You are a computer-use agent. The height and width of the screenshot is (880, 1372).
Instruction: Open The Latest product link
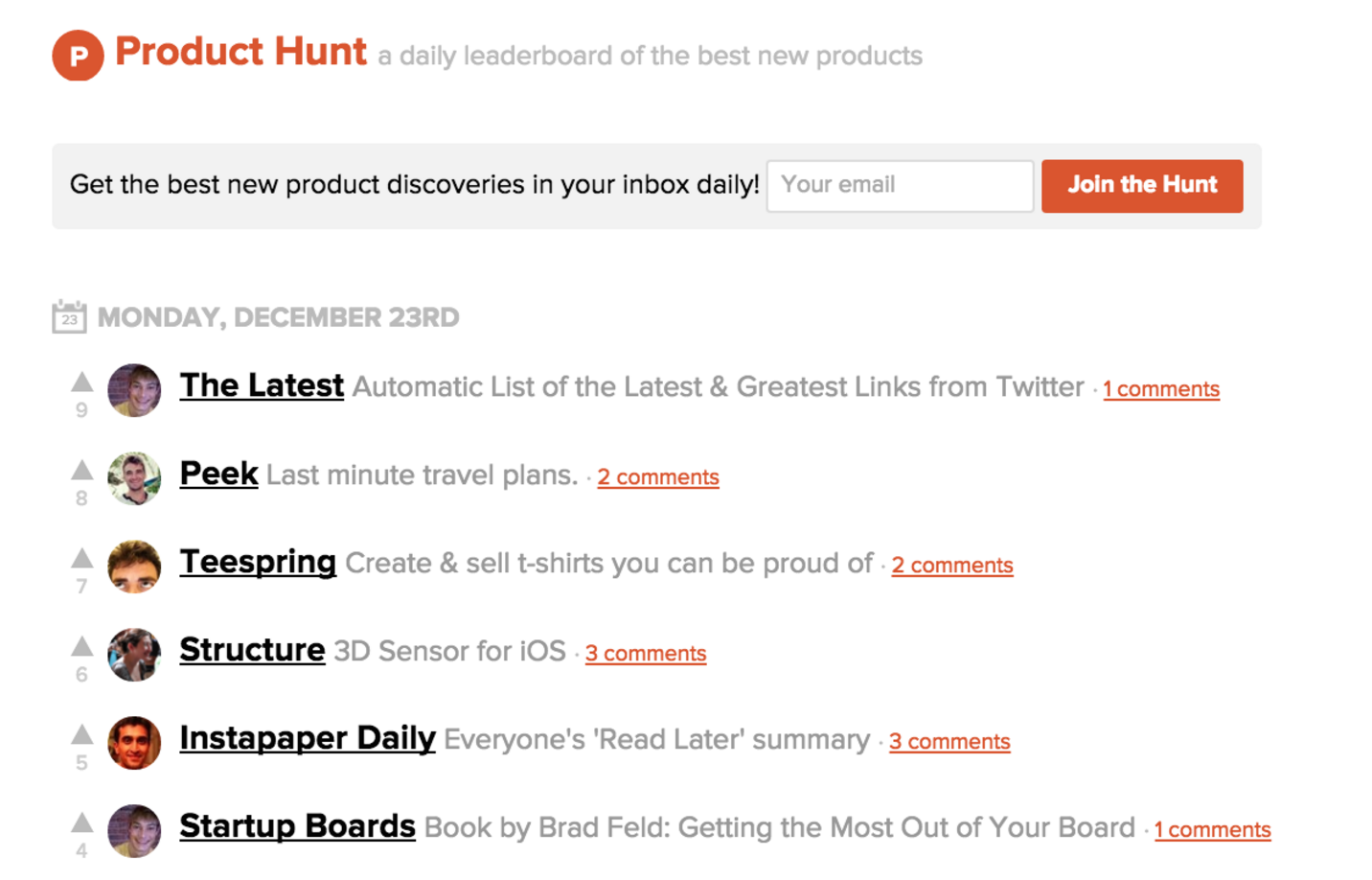pyautogui.click(x=262, y=385)
